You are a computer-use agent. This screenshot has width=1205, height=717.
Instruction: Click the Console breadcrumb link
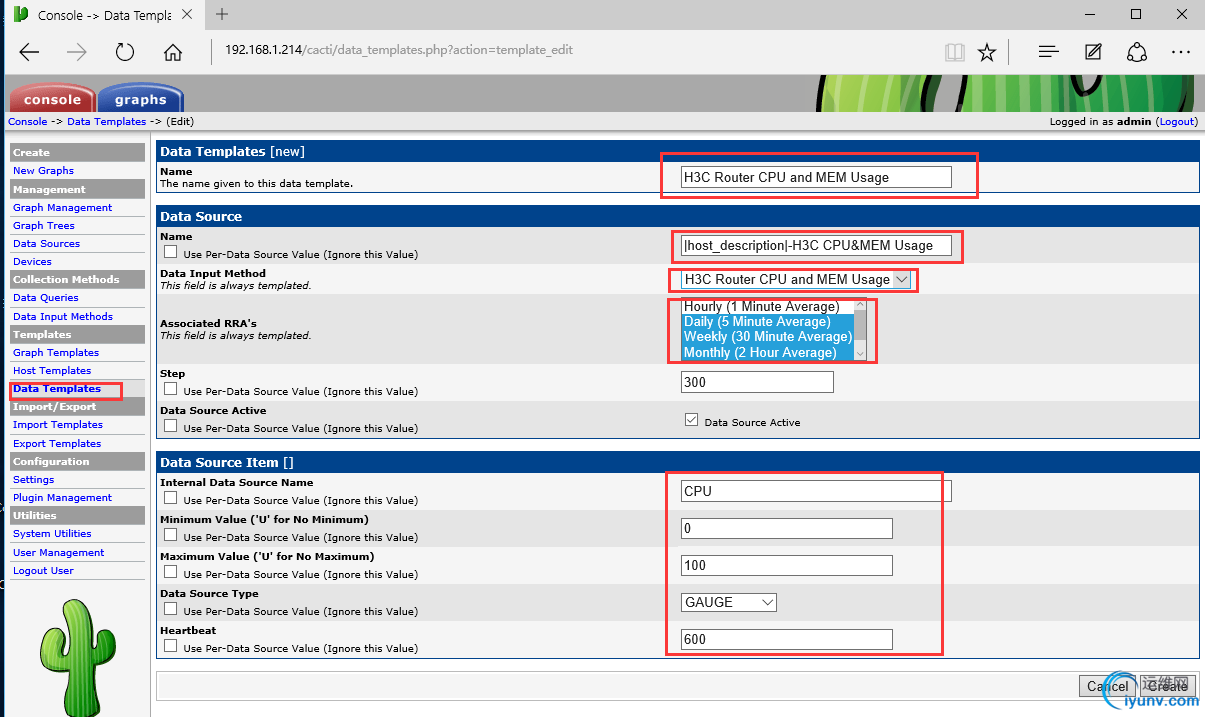(x=28, y=121)
